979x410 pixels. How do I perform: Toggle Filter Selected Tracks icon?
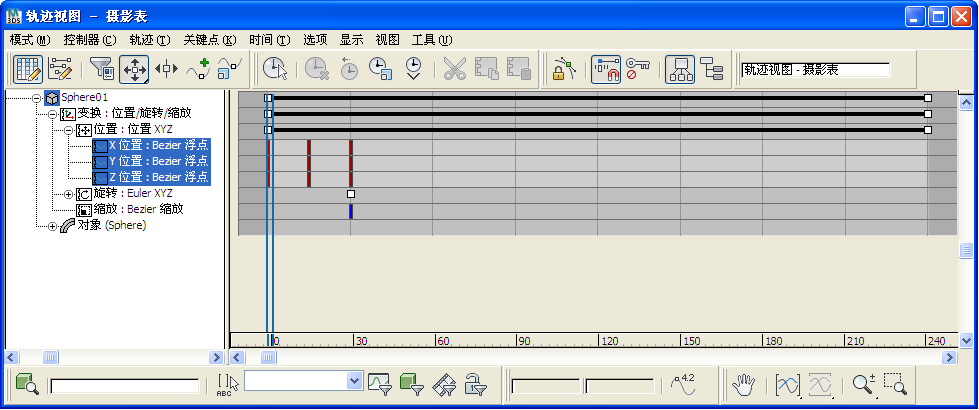[380, 384]
